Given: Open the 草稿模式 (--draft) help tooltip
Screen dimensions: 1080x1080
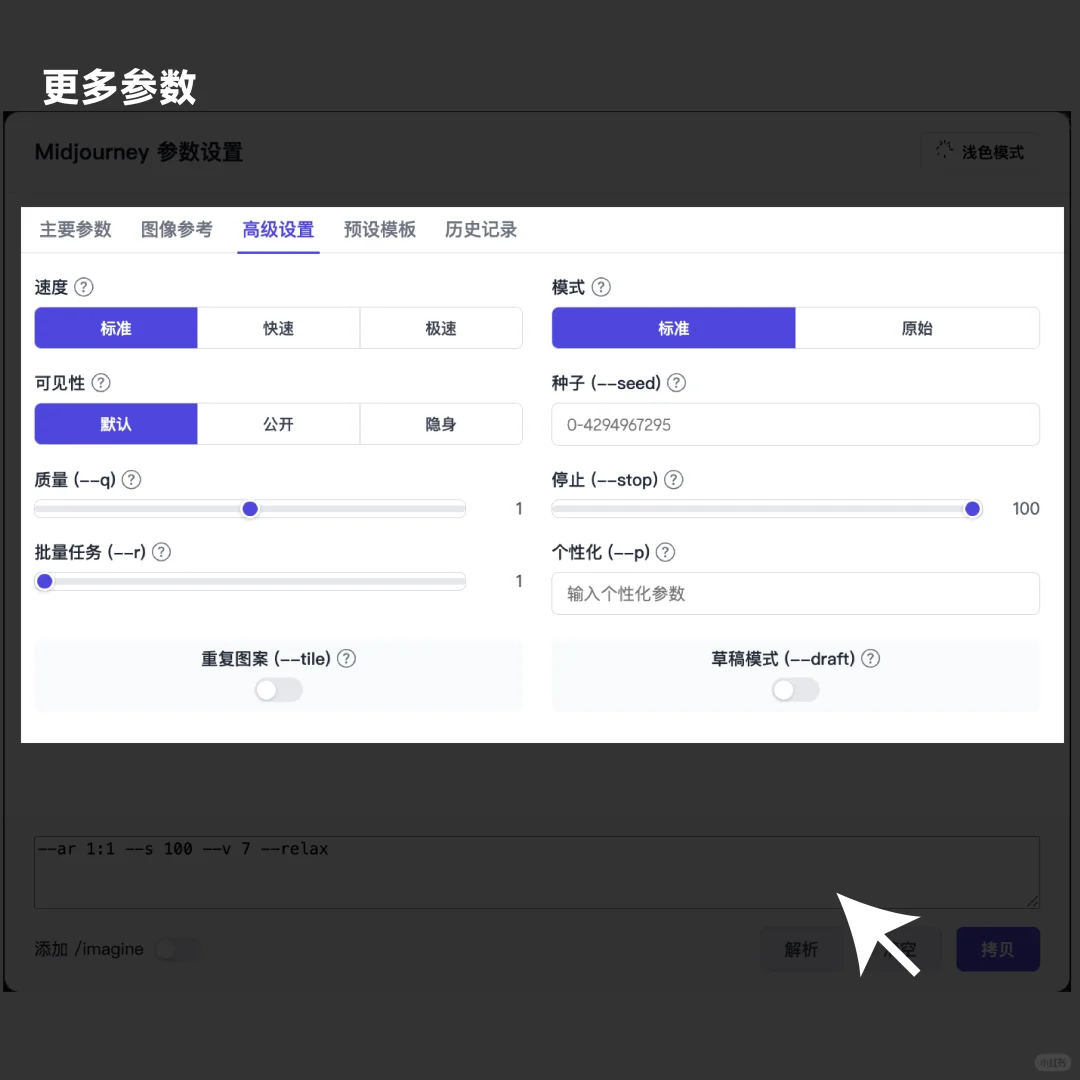Looking at the screenshot, I should 870,658.
